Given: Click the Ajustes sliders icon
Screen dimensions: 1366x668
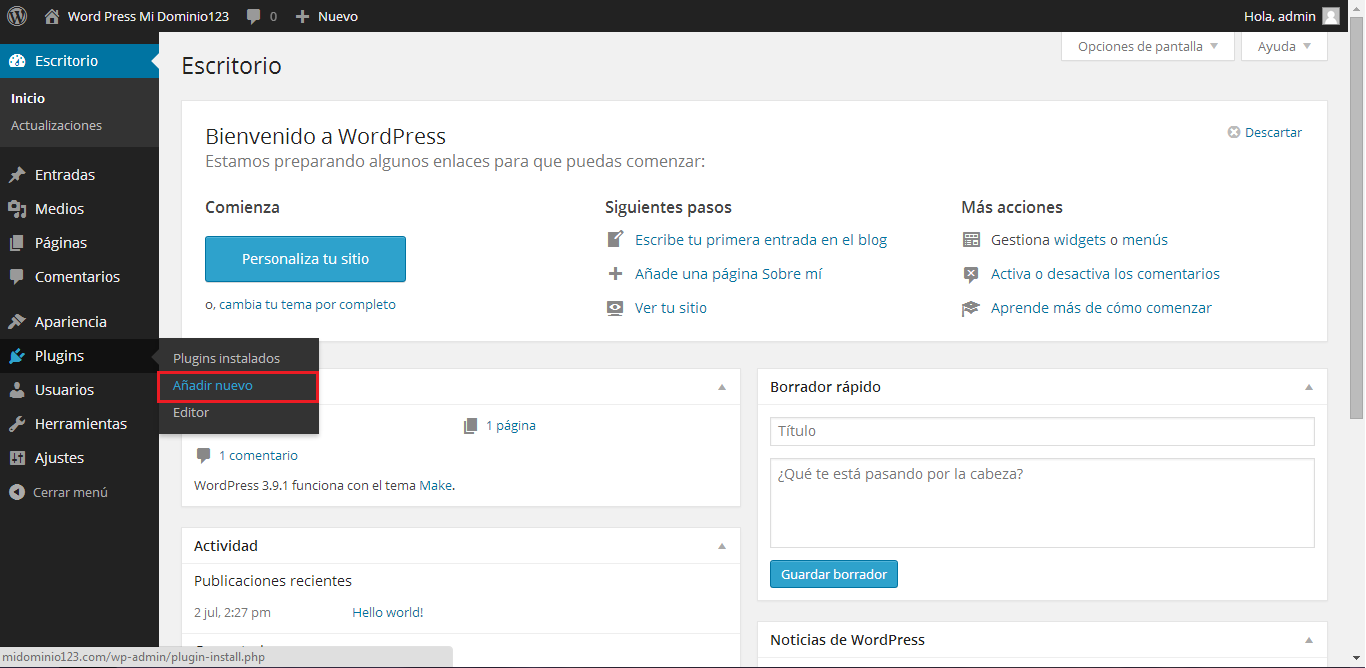Looking at the screenshot, I should [x=17, y=458].
